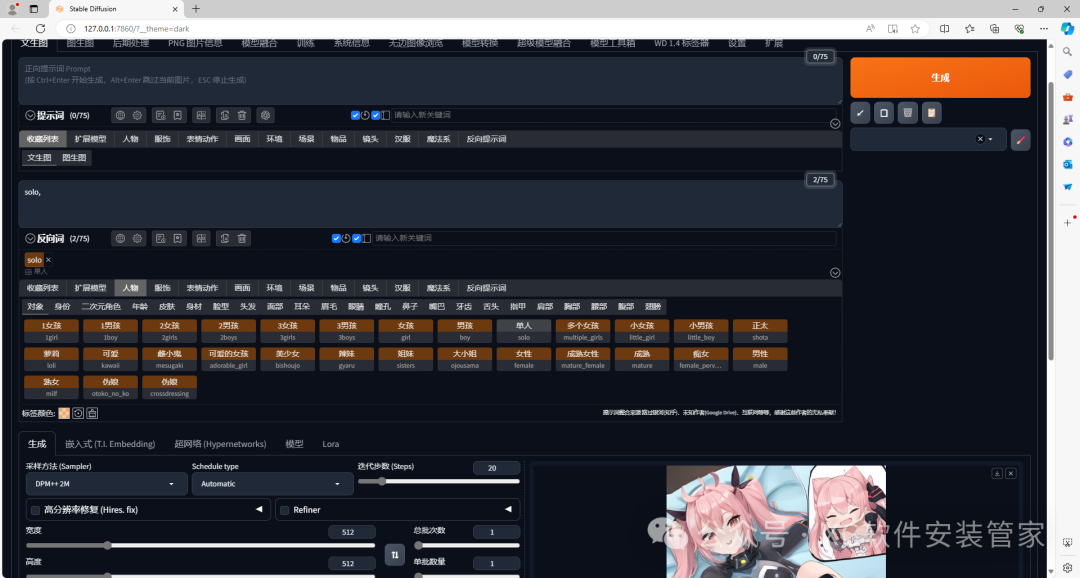Download the preview image with the arrow icon

(997, 474)
